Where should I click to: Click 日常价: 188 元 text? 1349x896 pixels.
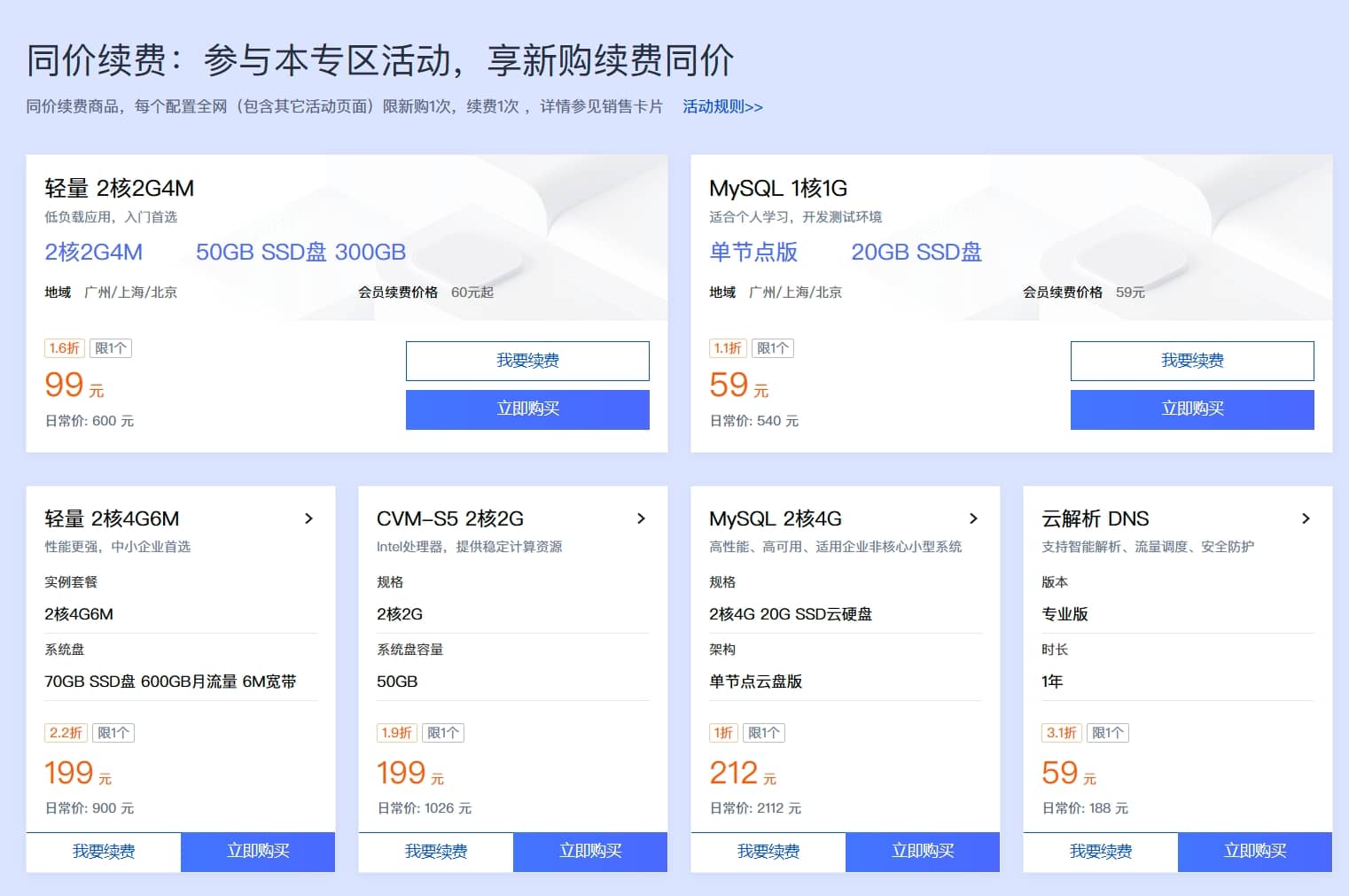pos(1085,808)
